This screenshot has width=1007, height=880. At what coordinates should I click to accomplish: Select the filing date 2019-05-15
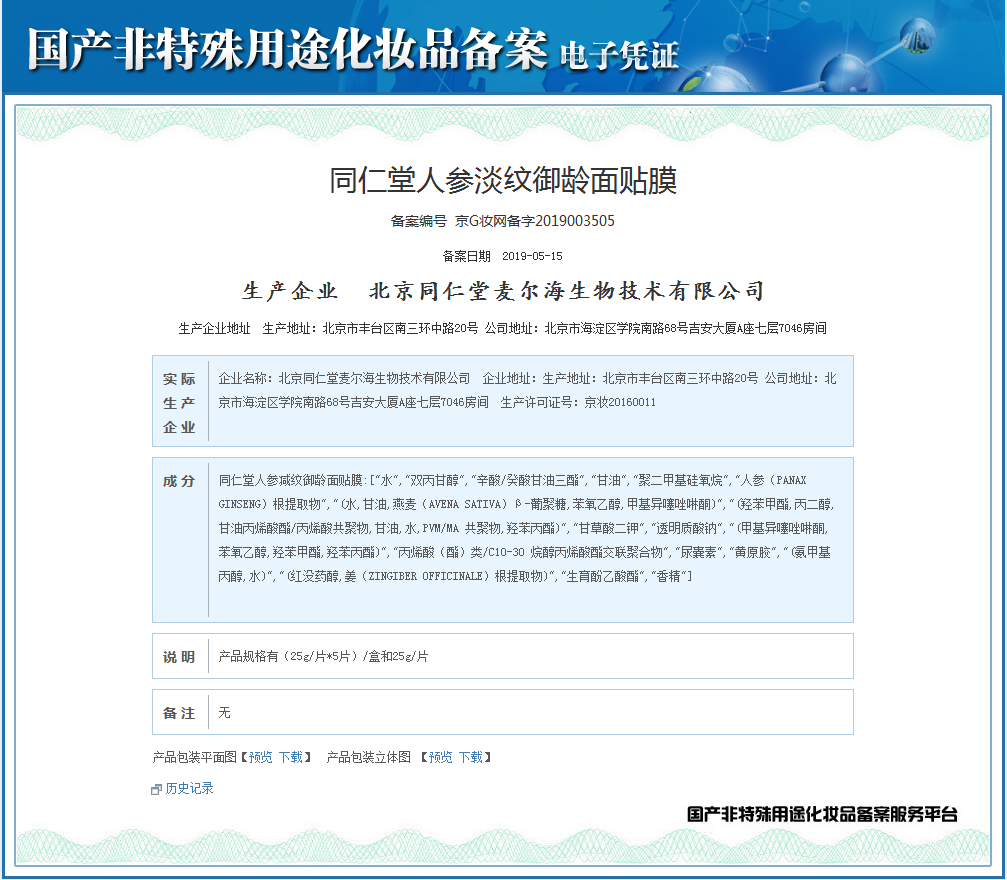532,256
